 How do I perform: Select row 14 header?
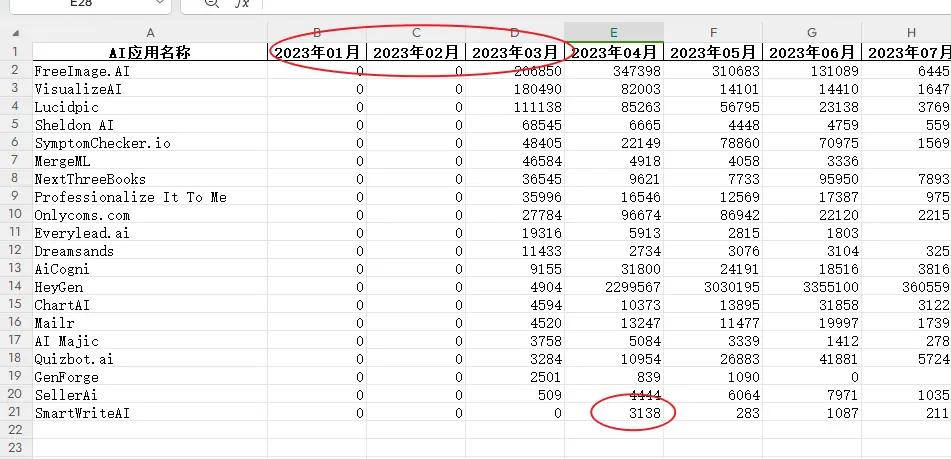[x=16, y=287]
